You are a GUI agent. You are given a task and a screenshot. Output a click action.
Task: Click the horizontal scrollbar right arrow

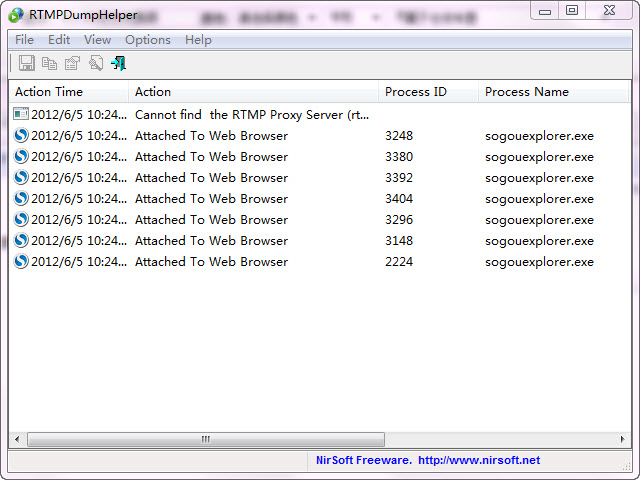click(x=622, y=439)
